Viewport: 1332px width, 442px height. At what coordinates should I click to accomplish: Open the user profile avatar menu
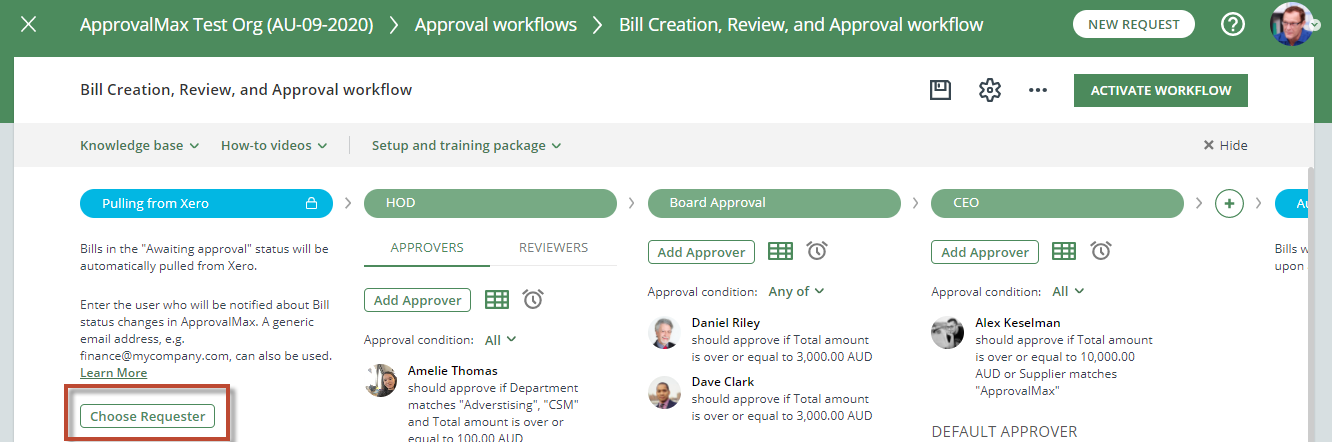tap(1291, 24)
